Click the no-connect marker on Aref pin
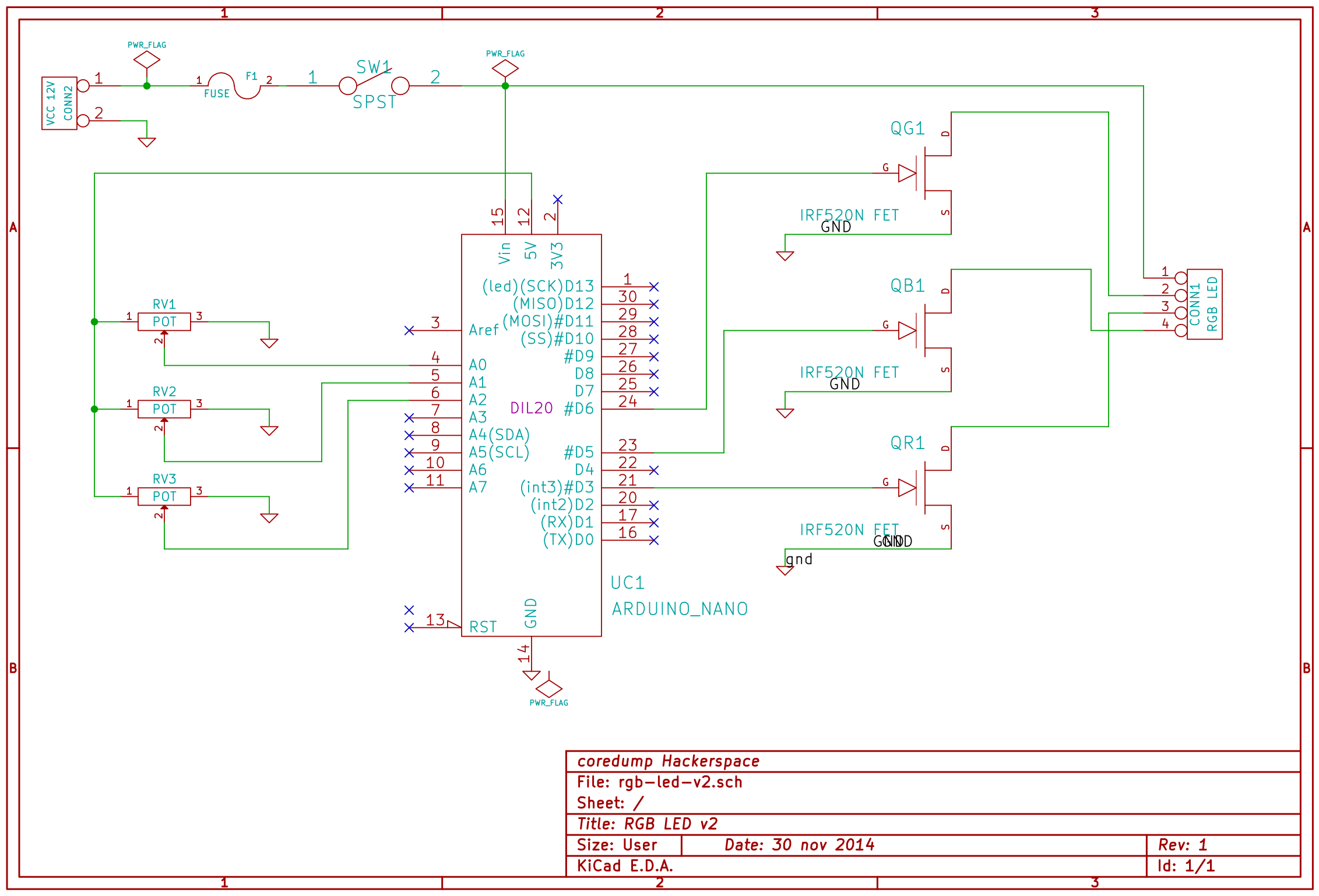 click(409, 330)
